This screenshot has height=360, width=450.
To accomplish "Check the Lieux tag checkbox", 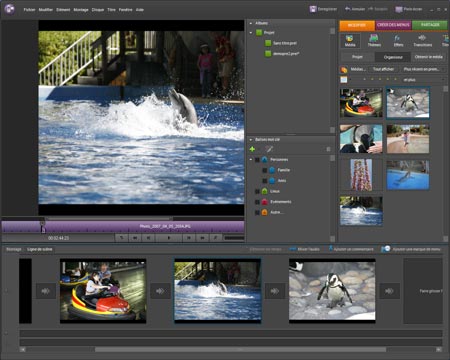I will pyautogui.click(x=257, y=191).
